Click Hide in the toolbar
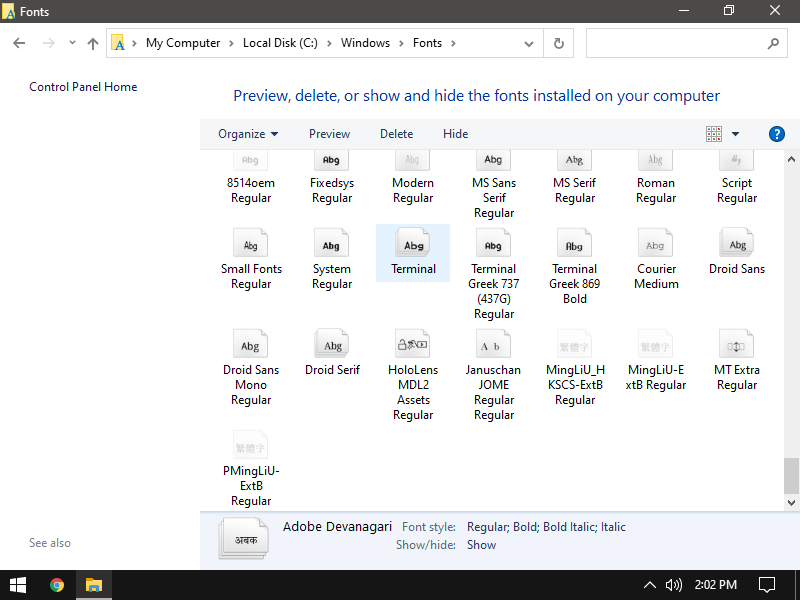This screenshot has width=800, height=600. [x=455, y=134]
